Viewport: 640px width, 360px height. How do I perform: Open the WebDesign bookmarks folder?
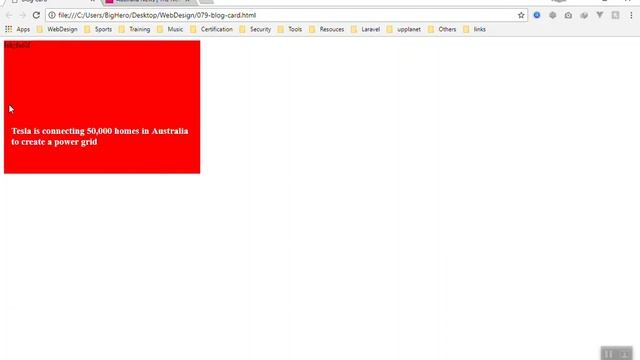click(57, 29)
